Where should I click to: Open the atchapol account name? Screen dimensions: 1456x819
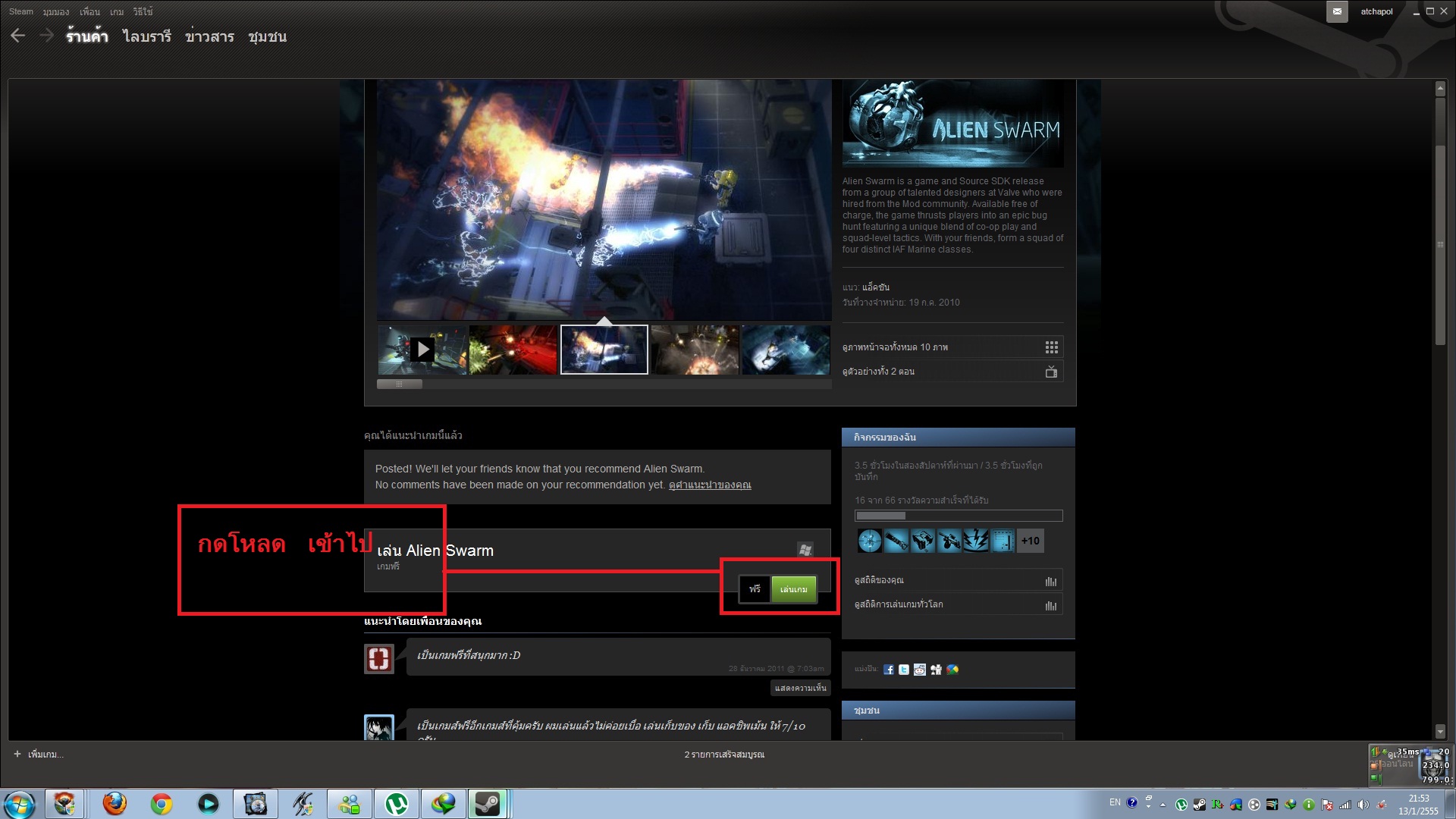point(1376,11)
